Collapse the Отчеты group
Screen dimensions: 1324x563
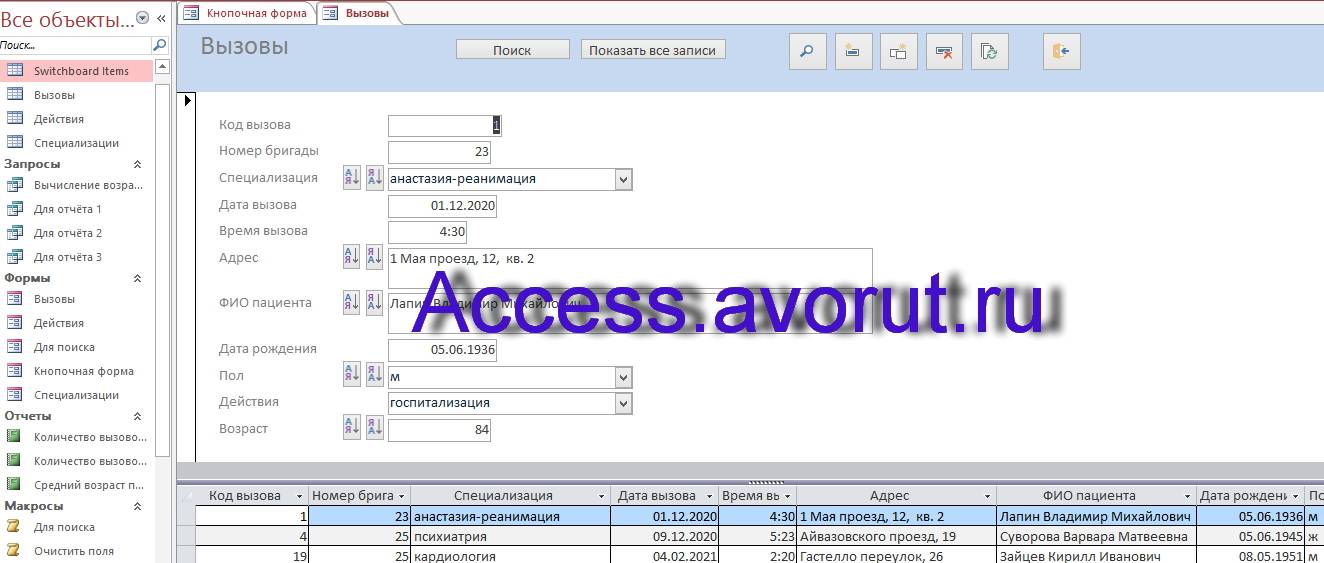pos(138,416)
